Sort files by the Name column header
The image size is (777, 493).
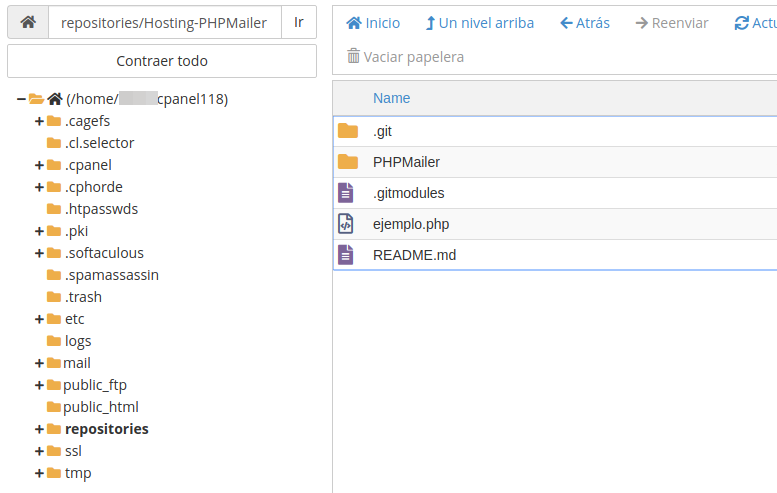[391, 98]
